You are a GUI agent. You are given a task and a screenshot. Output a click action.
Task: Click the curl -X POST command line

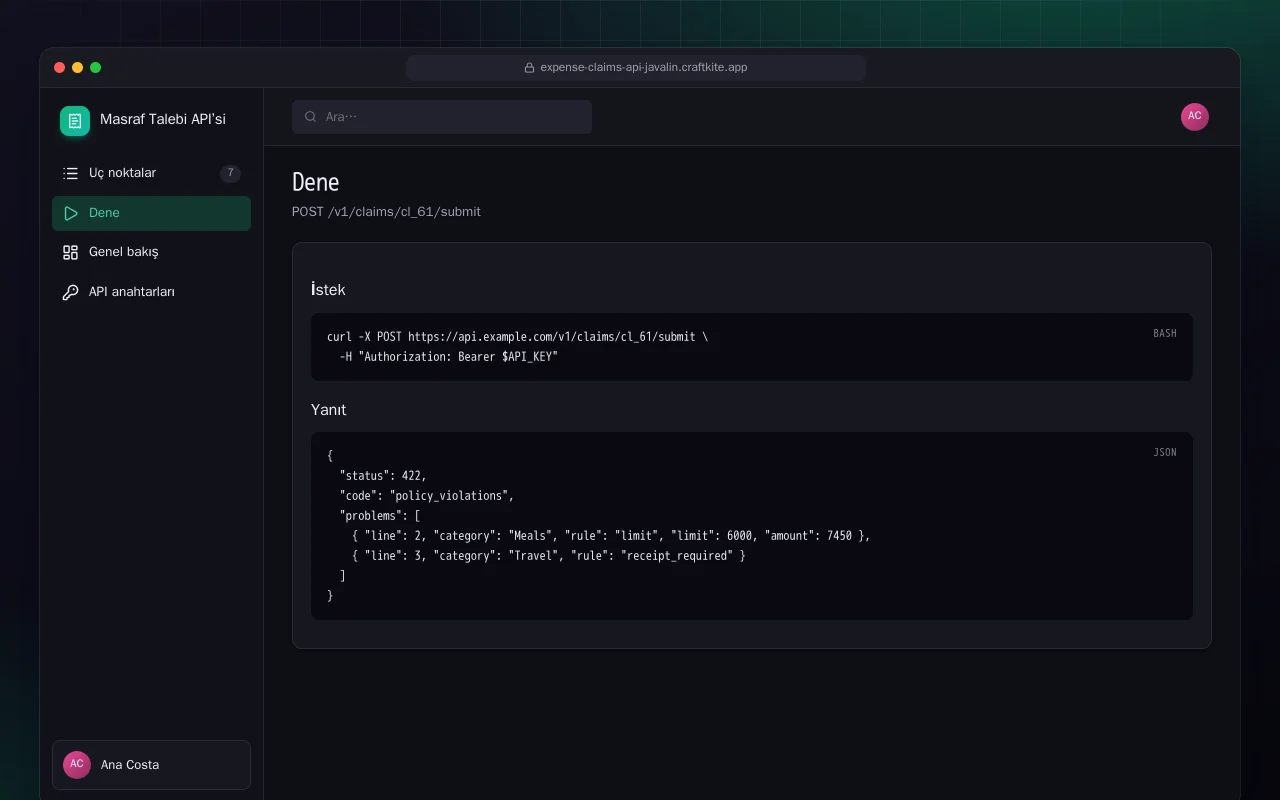517,337
